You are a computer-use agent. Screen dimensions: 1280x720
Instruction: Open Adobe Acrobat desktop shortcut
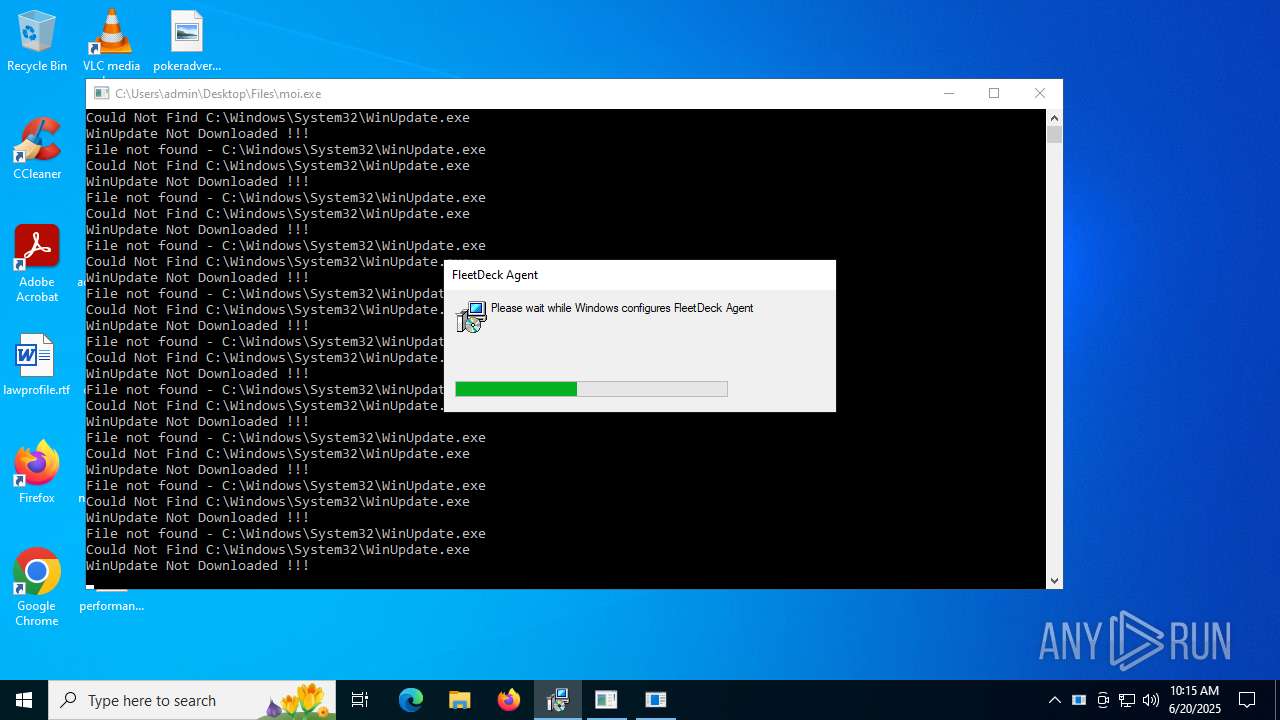point(37,264)
